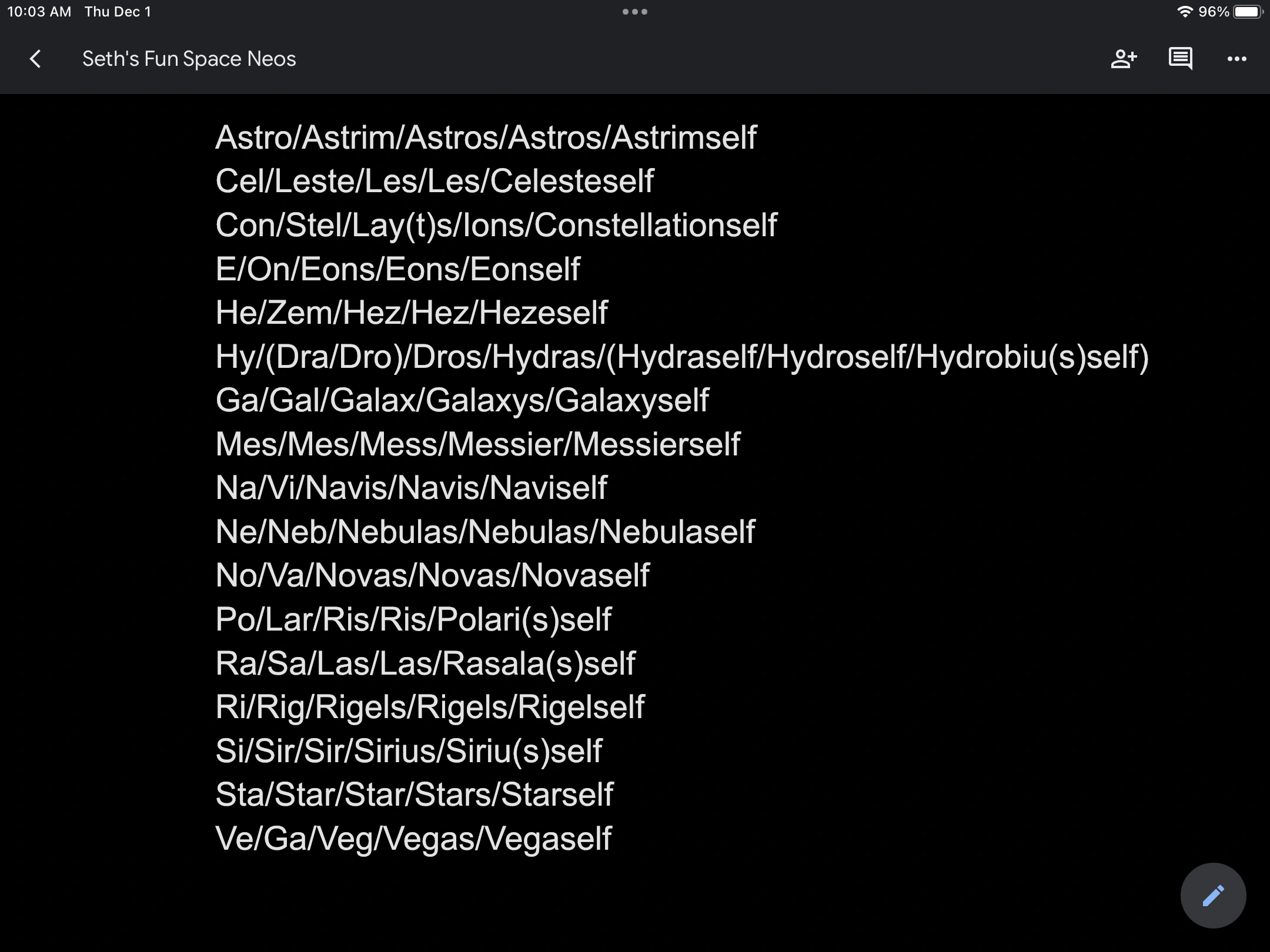The image size is (1270, 952).
Task: Click the Mes/Mes/Mess/Messier line
Action: pyautogui.click(x=477, y=444)
